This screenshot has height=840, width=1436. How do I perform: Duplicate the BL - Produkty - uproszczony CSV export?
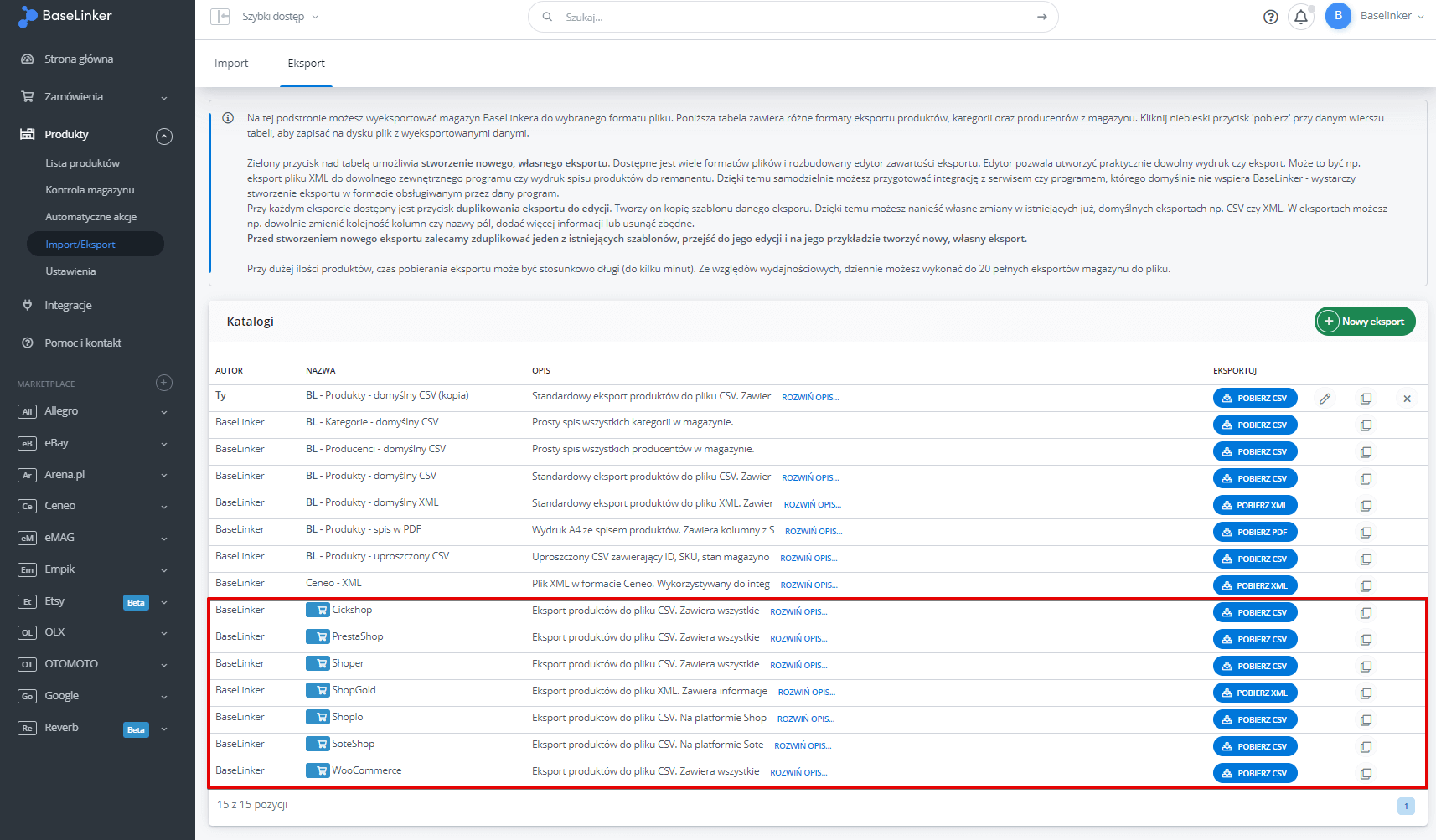1366,559
